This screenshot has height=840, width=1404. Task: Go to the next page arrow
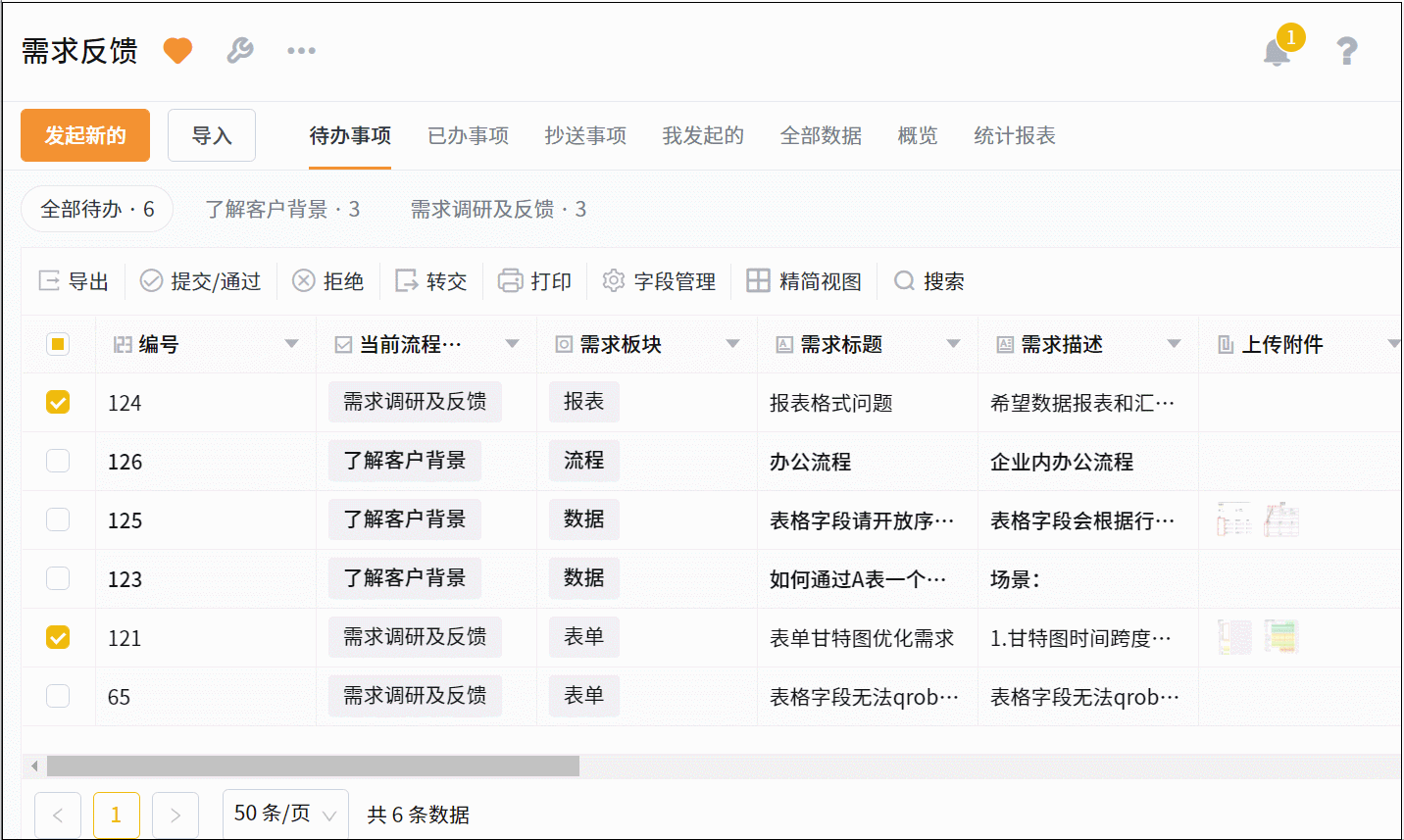coord(175,815)
